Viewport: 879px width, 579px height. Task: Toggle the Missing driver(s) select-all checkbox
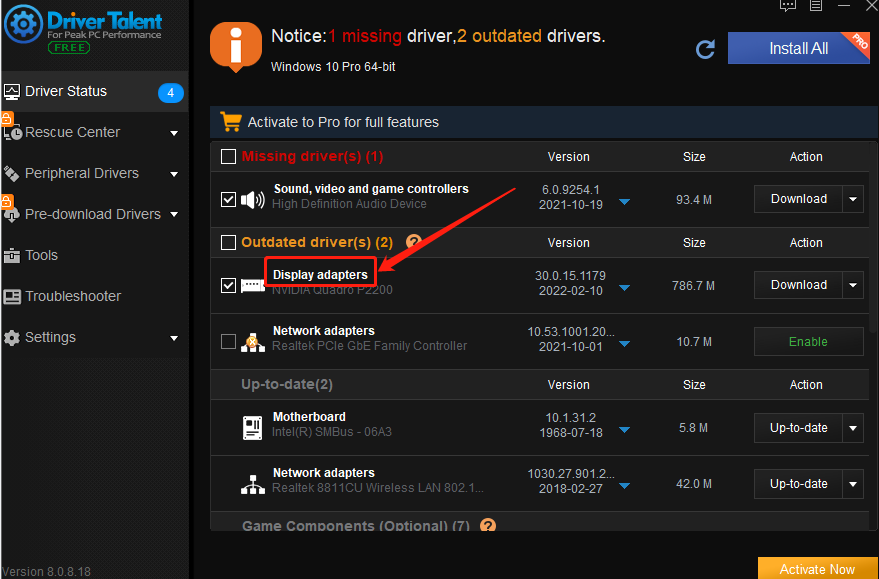(x=228, y=156)
